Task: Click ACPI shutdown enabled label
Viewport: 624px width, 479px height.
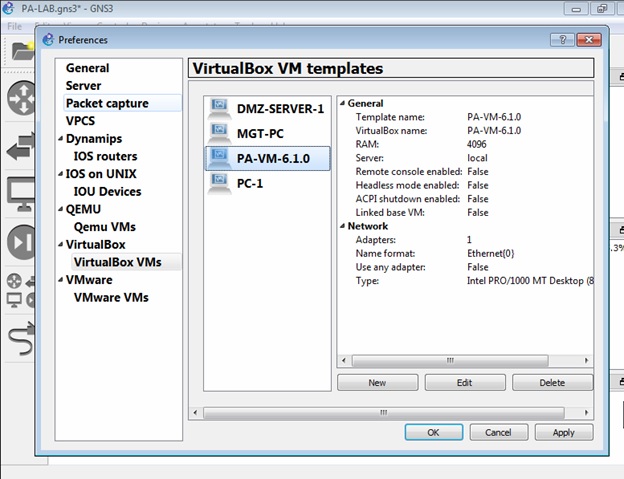Action: tap(408, 199)
